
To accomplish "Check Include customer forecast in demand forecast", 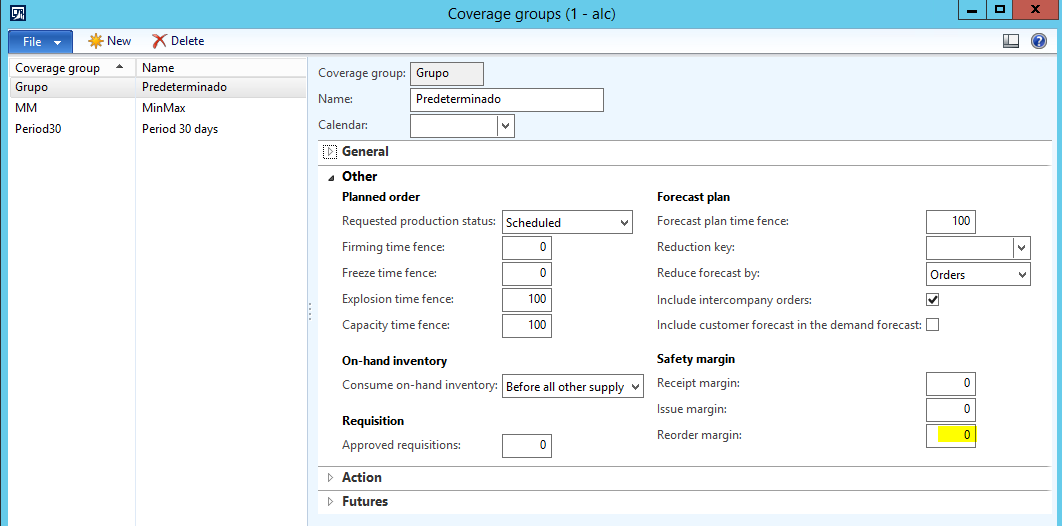I will (933, 325).
